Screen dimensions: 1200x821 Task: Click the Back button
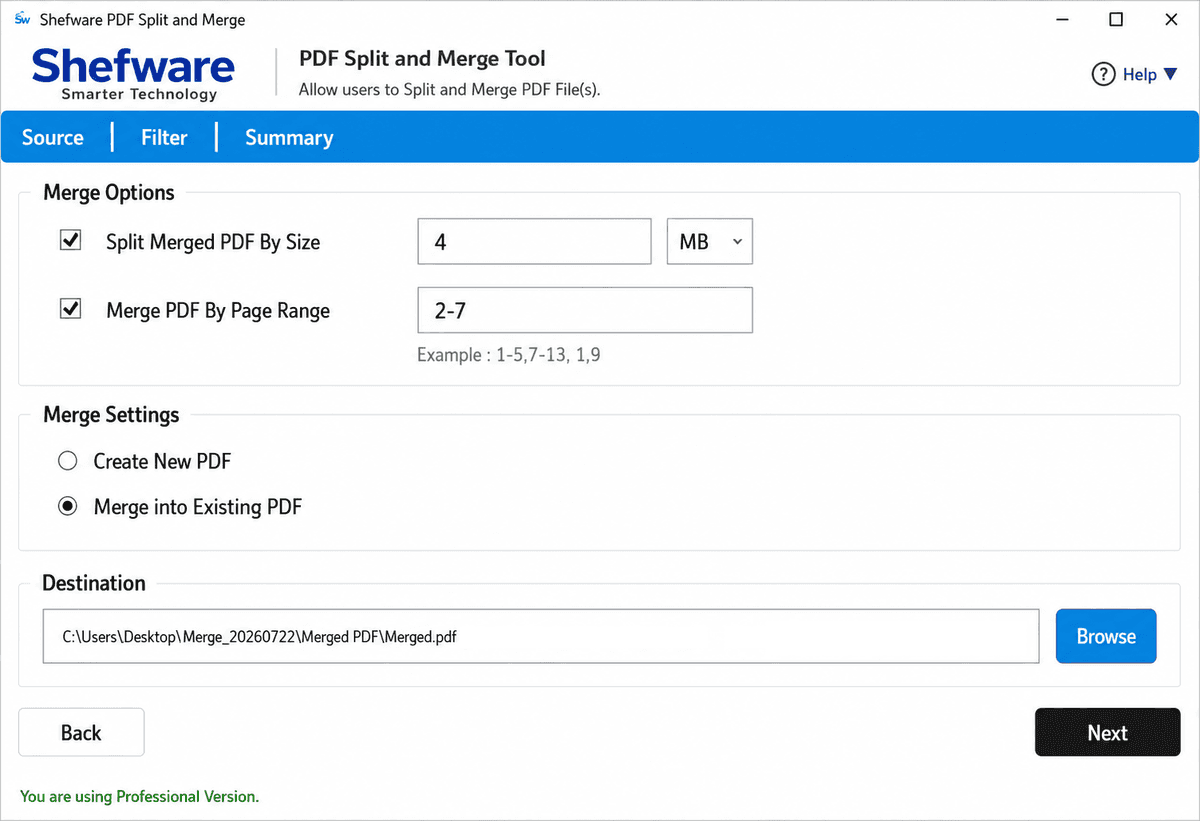[81, 733]
